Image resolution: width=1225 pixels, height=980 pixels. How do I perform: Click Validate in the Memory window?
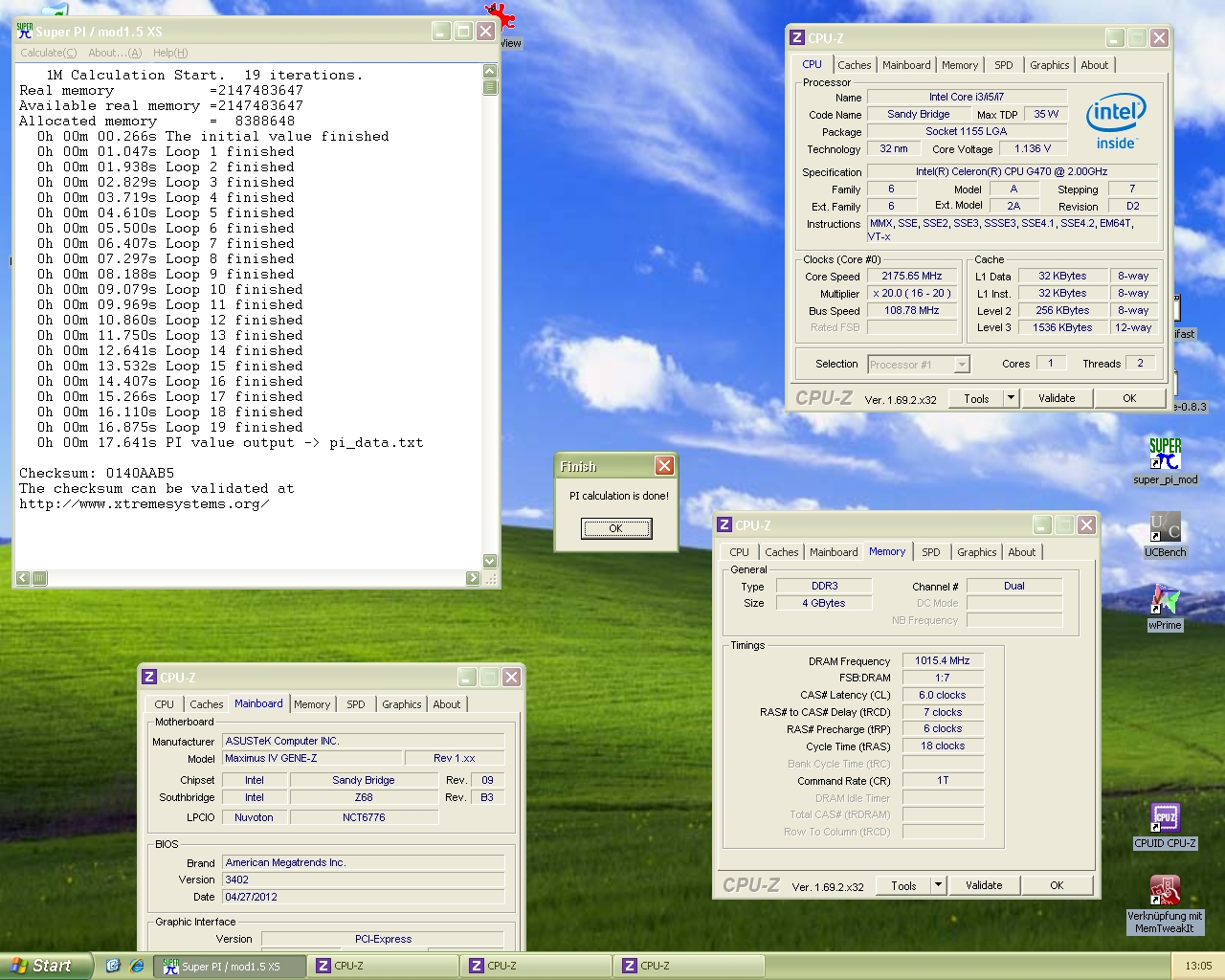[984, 885]
